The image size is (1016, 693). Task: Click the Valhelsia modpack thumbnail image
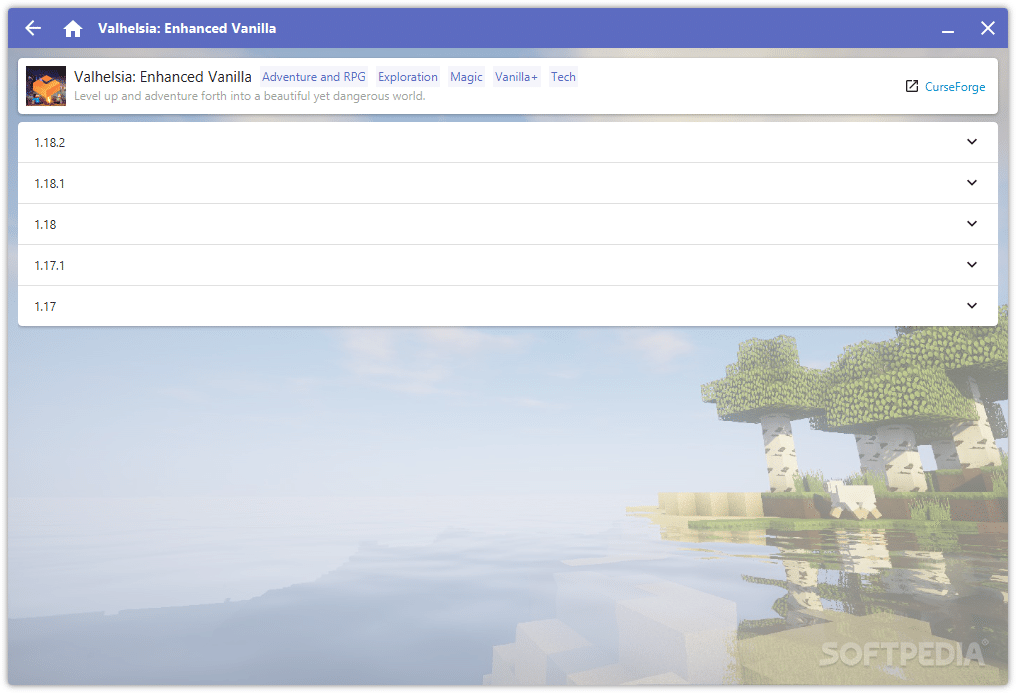tap(46, 86)
